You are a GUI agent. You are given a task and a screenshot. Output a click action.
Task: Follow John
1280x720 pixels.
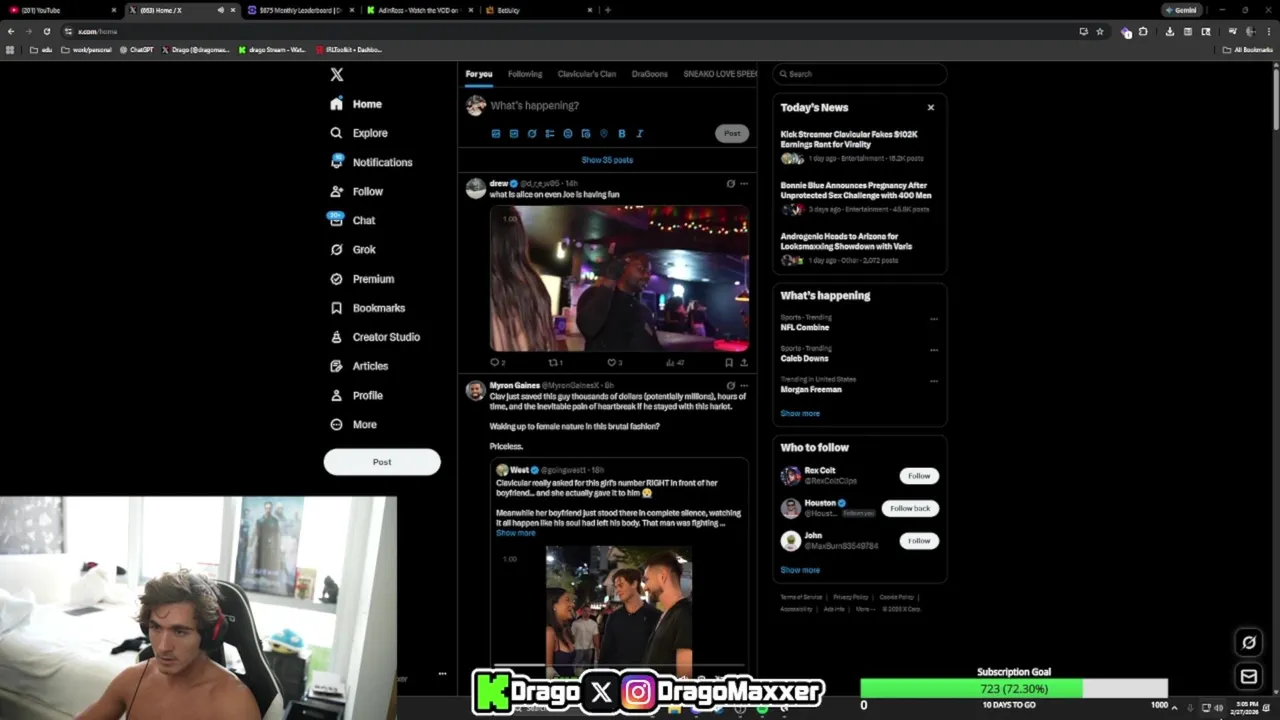[919, 541]
